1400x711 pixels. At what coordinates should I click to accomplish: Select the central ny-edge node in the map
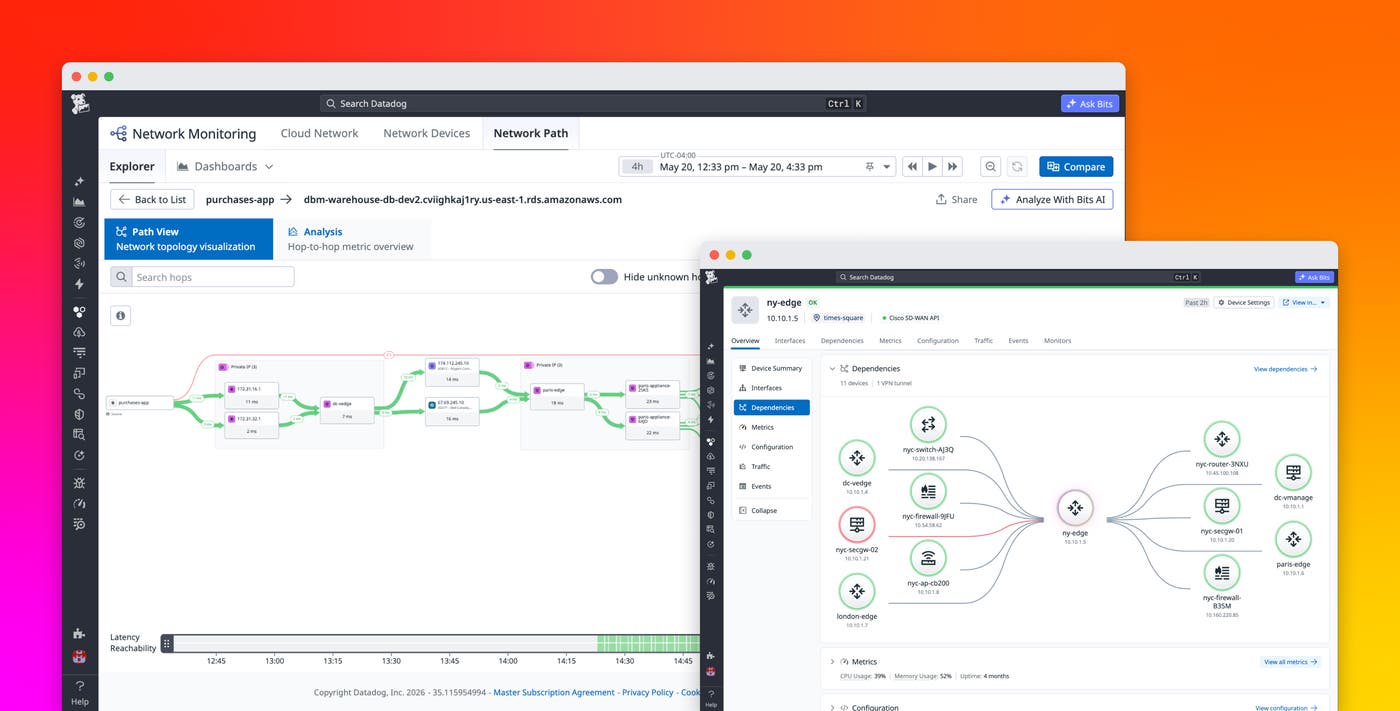(x=1075, y=508)
